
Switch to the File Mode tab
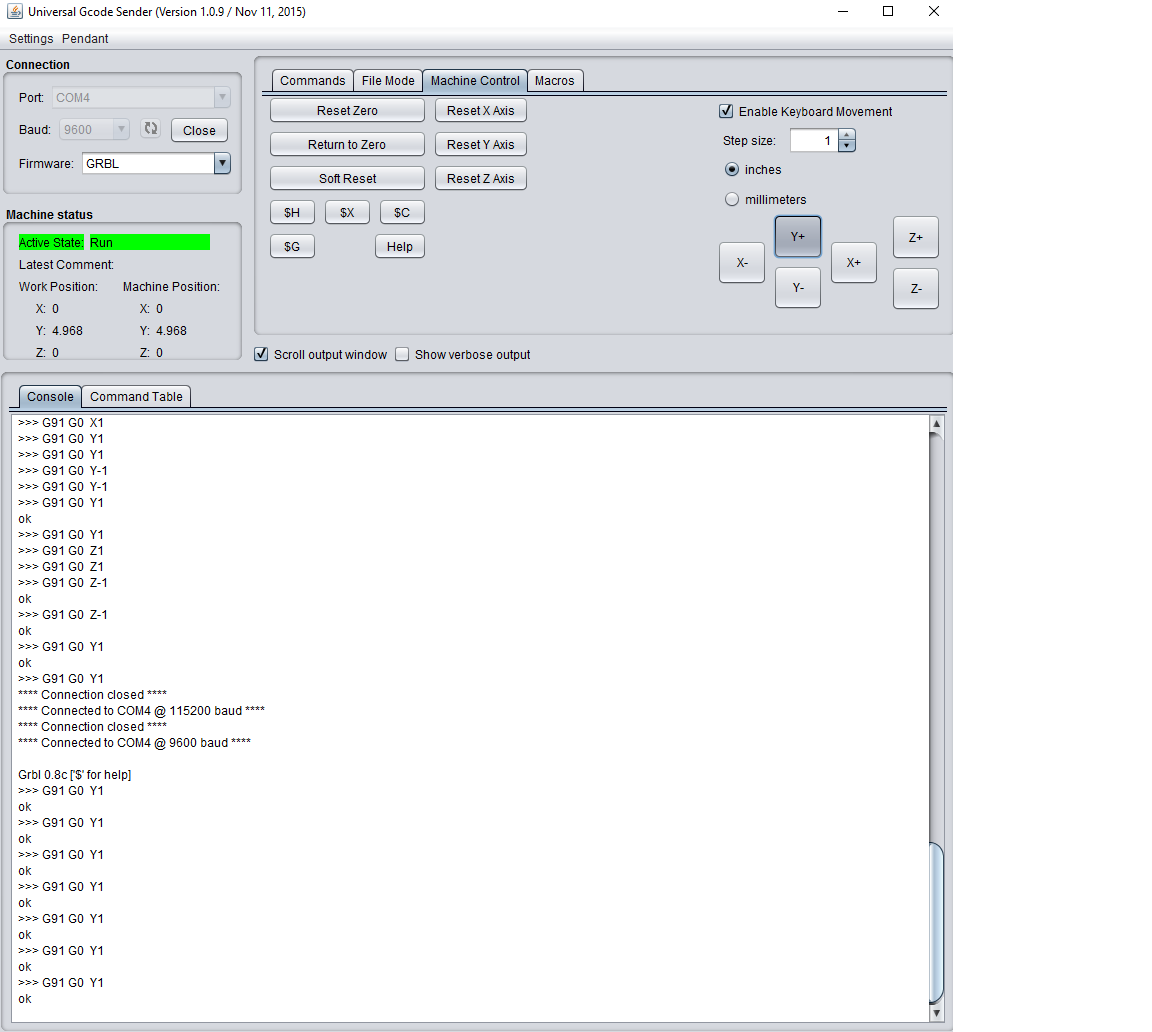[x=388, y=81]
